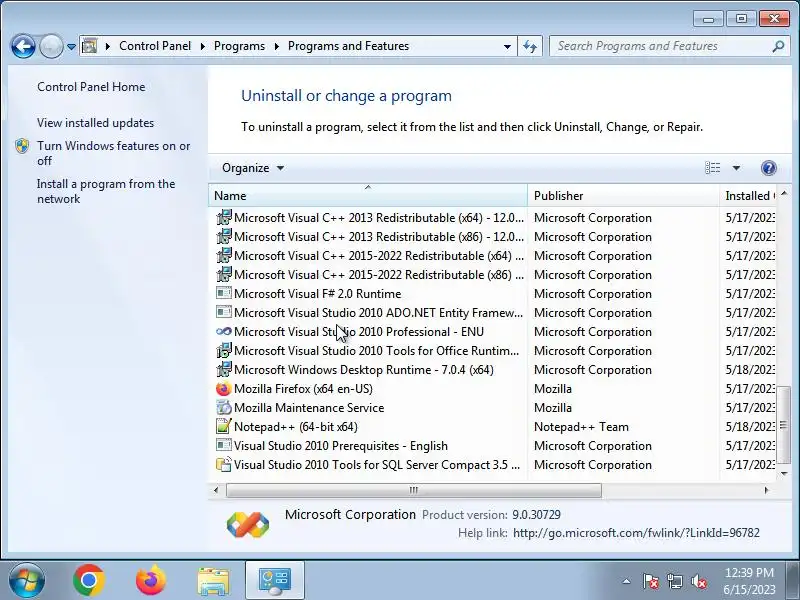Select Visual C++ 2013 Redistributable (x64) icon

click(223, 217)
